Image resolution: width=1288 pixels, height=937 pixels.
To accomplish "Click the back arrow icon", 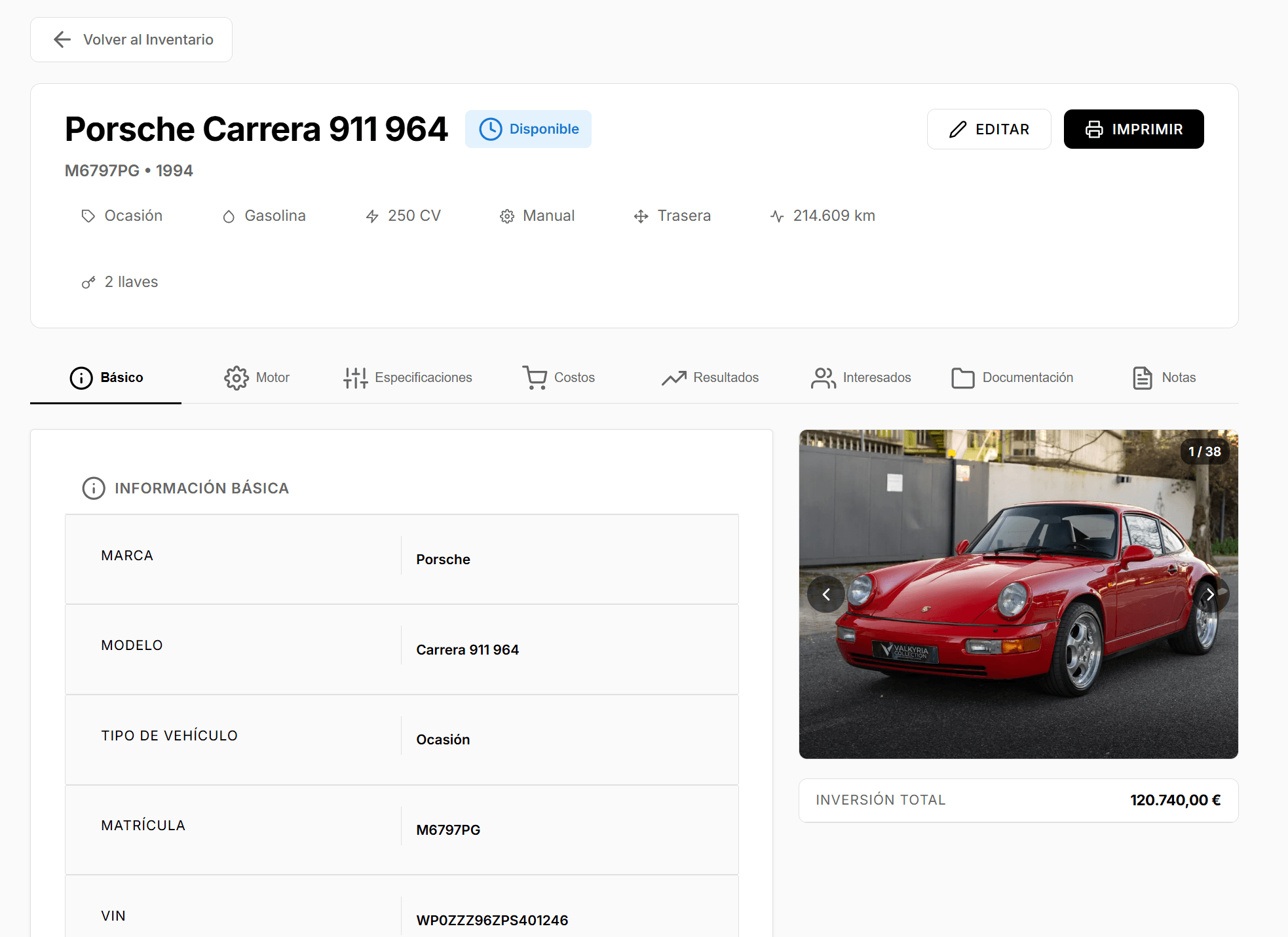I will coord(62,39).
